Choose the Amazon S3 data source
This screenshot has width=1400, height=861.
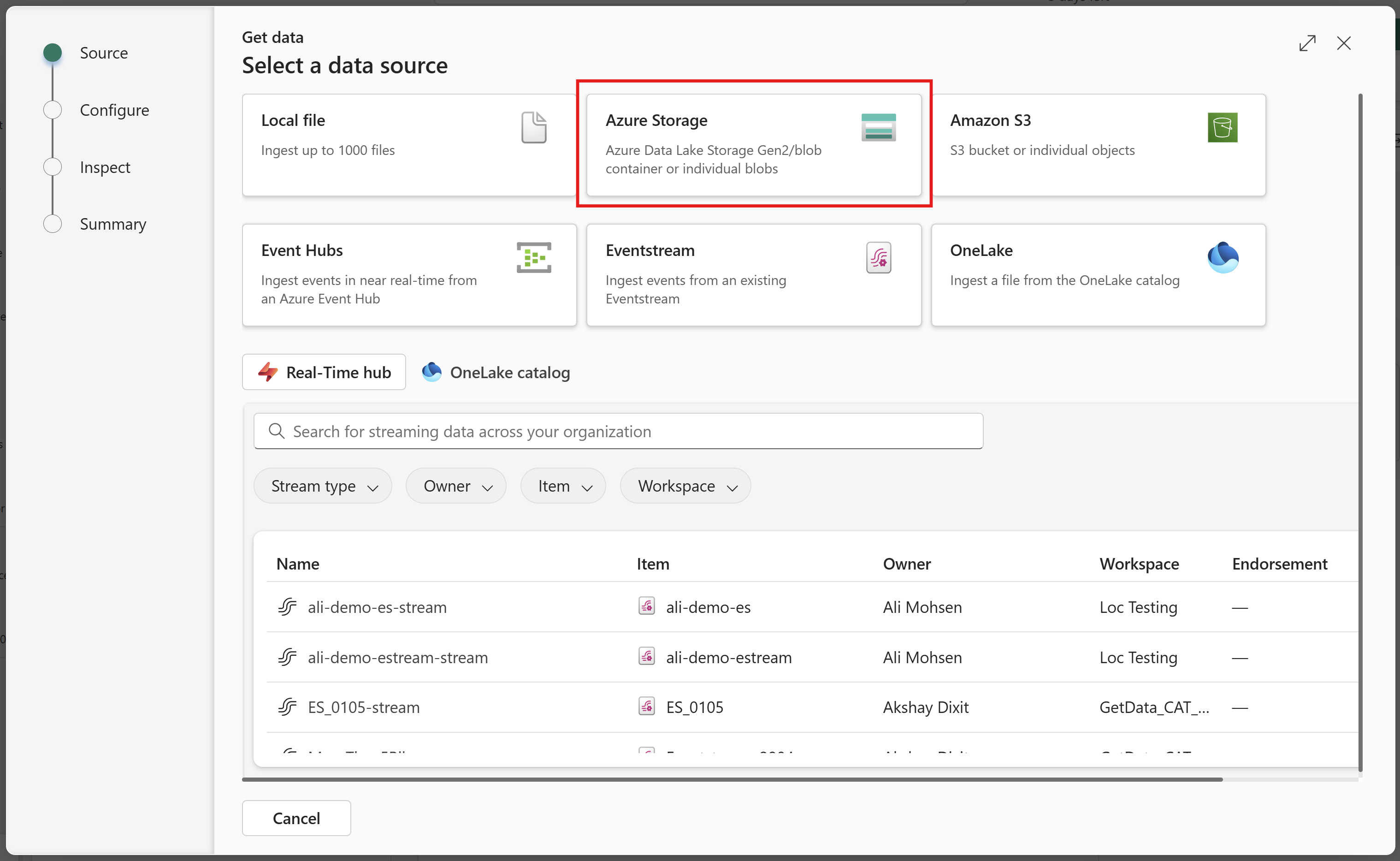tap(1099, 145)
